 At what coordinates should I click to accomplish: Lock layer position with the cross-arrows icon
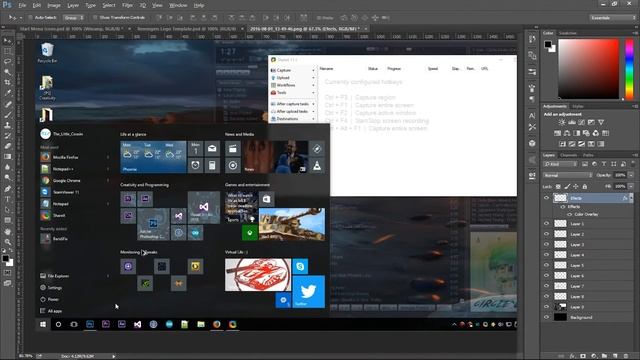point(576,187)
